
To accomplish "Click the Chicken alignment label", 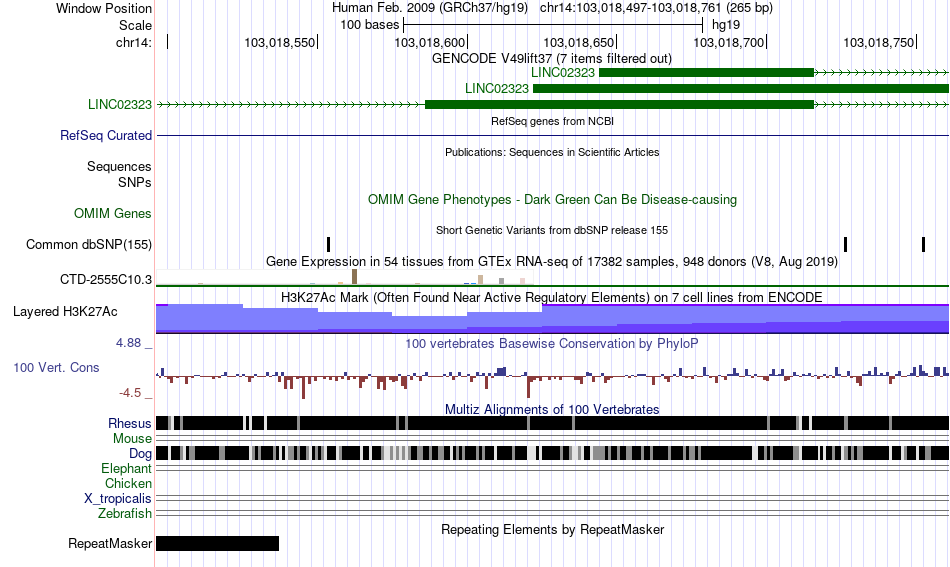I will click(x=128, y=483).
